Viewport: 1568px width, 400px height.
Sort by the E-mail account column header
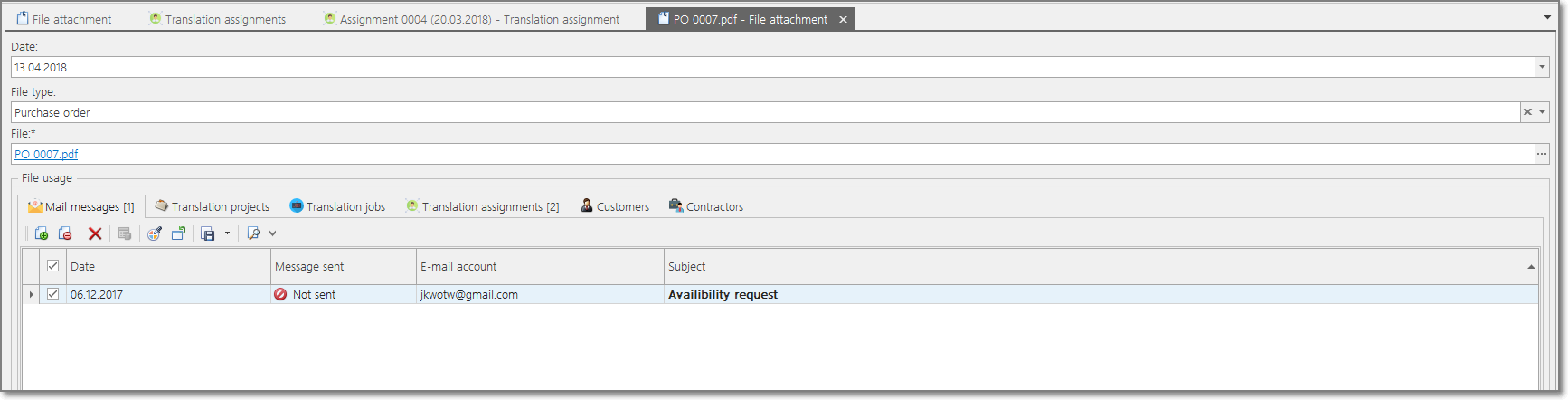540,266
